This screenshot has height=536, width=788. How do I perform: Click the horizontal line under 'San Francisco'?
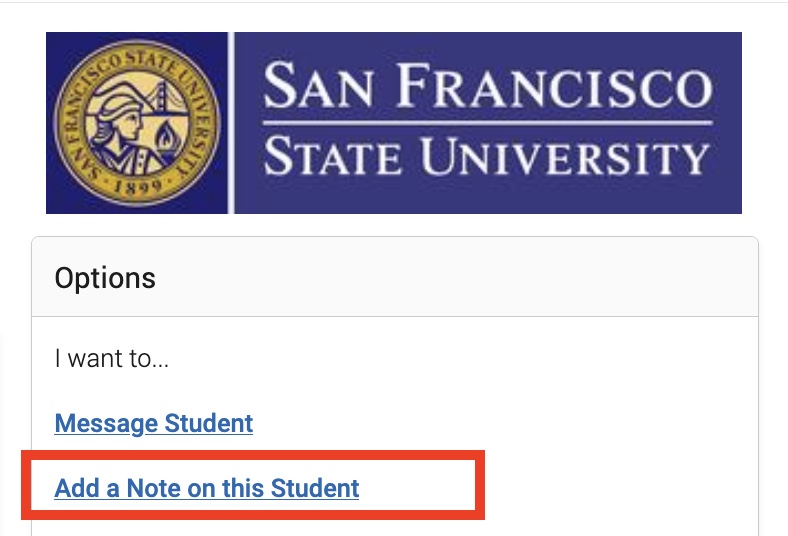point(487,123)
